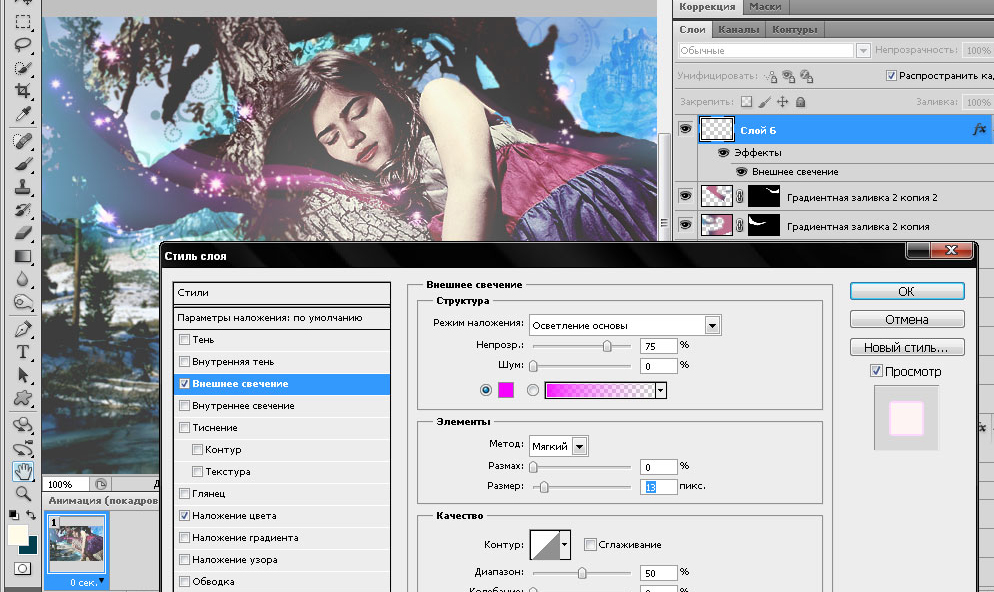Select the Rectangular Marquee tool
994x592 pixels.
coord(23,21)
